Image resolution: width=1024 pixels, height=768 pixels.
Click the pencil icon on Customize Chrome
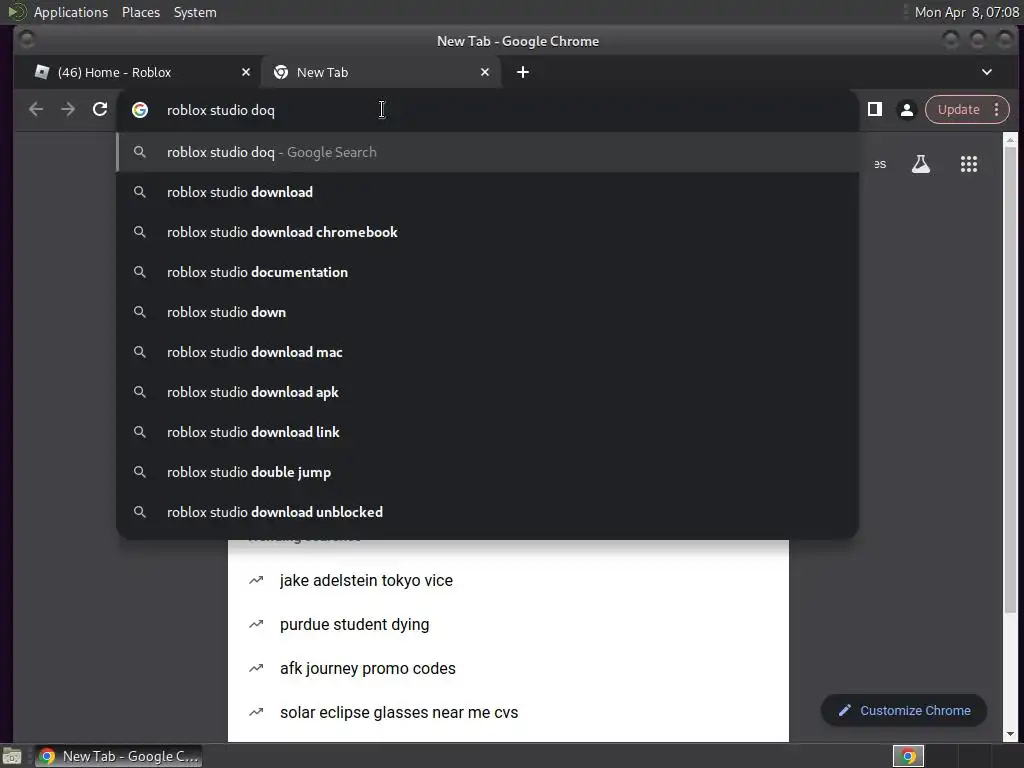click(x=844, y=710)
